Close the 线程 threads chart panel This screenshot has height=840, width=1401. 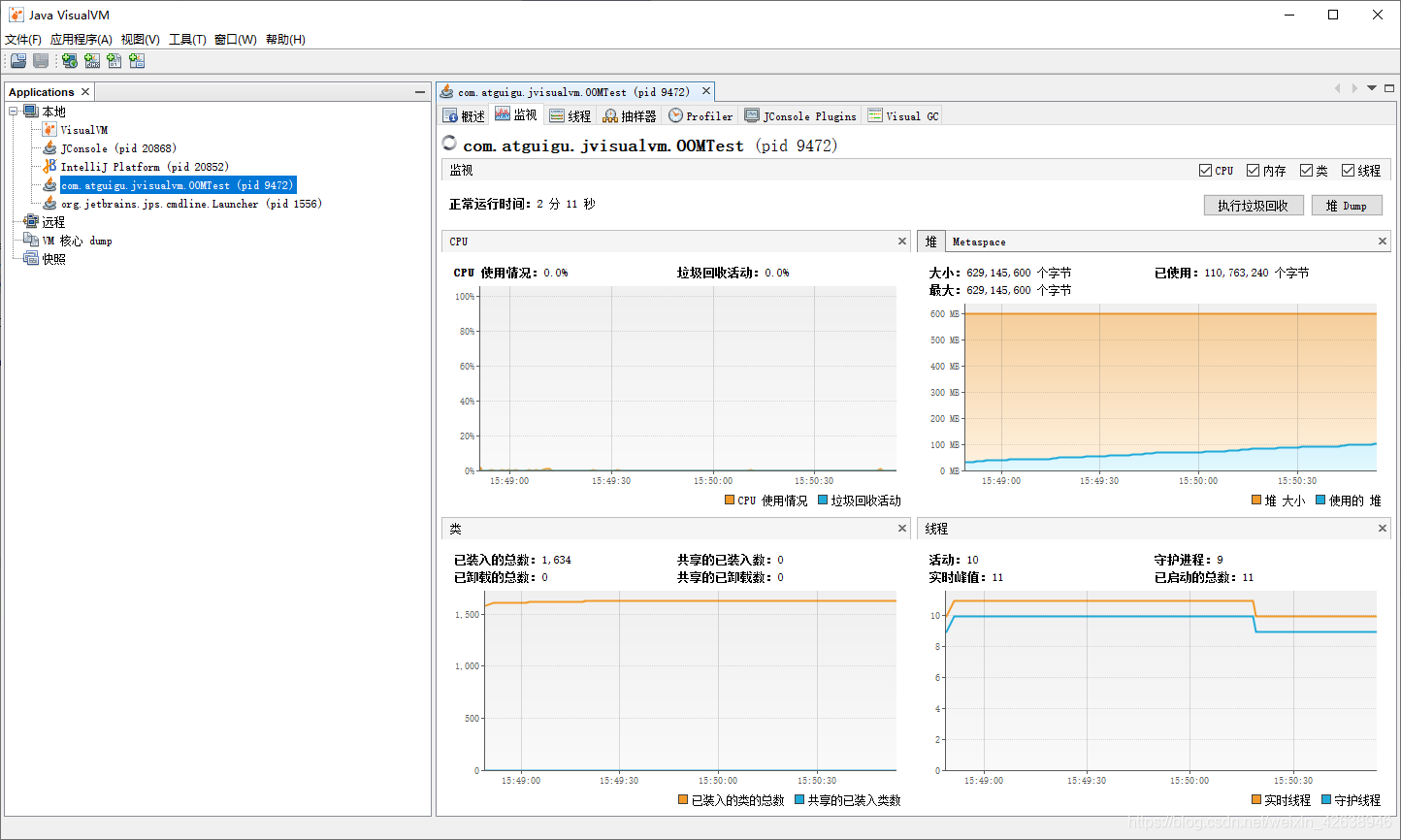click(1383, 528)
